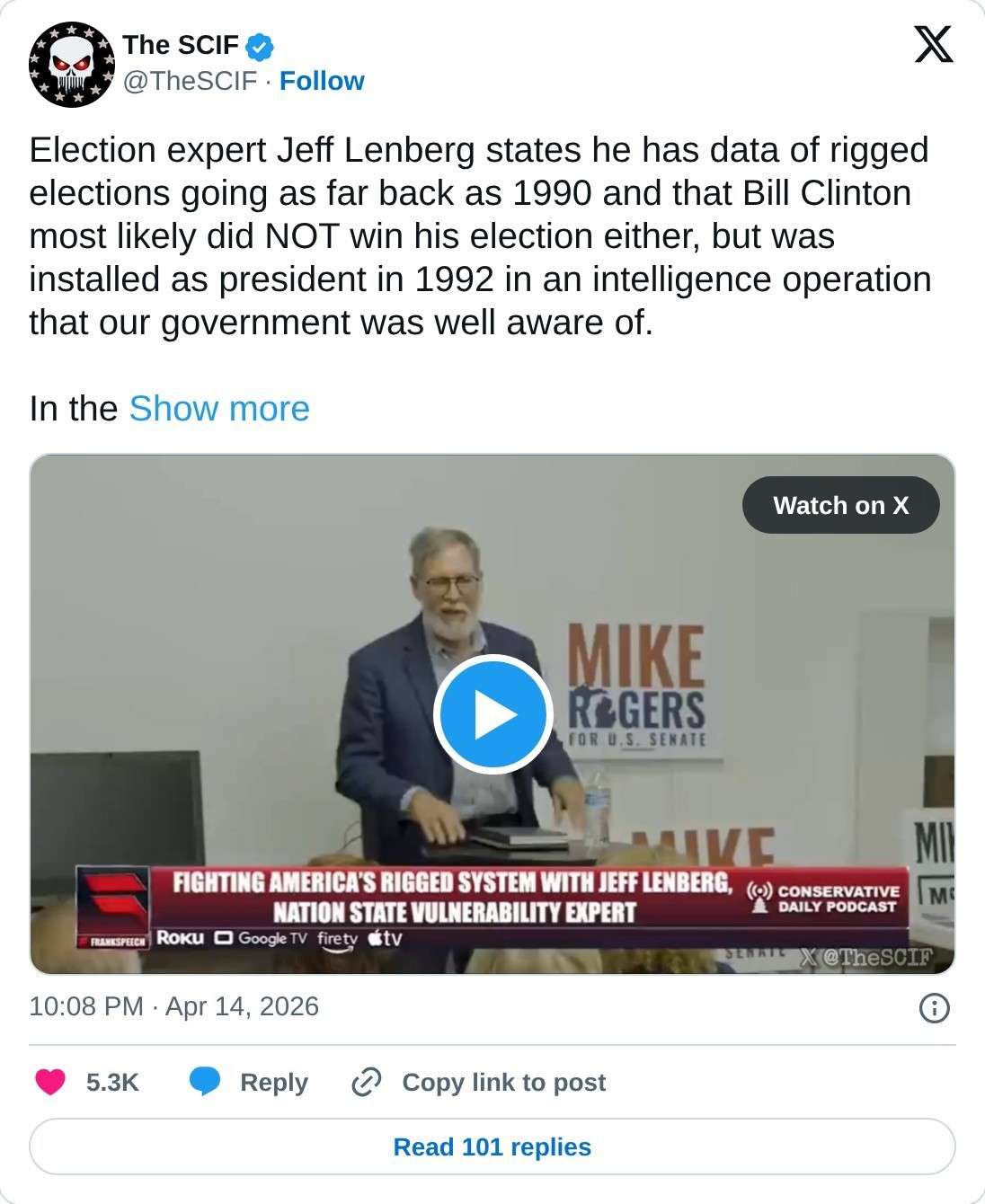Click the 5.3K likes count
Viewport: 985px width, 1204px height.
coord(112,1082)
